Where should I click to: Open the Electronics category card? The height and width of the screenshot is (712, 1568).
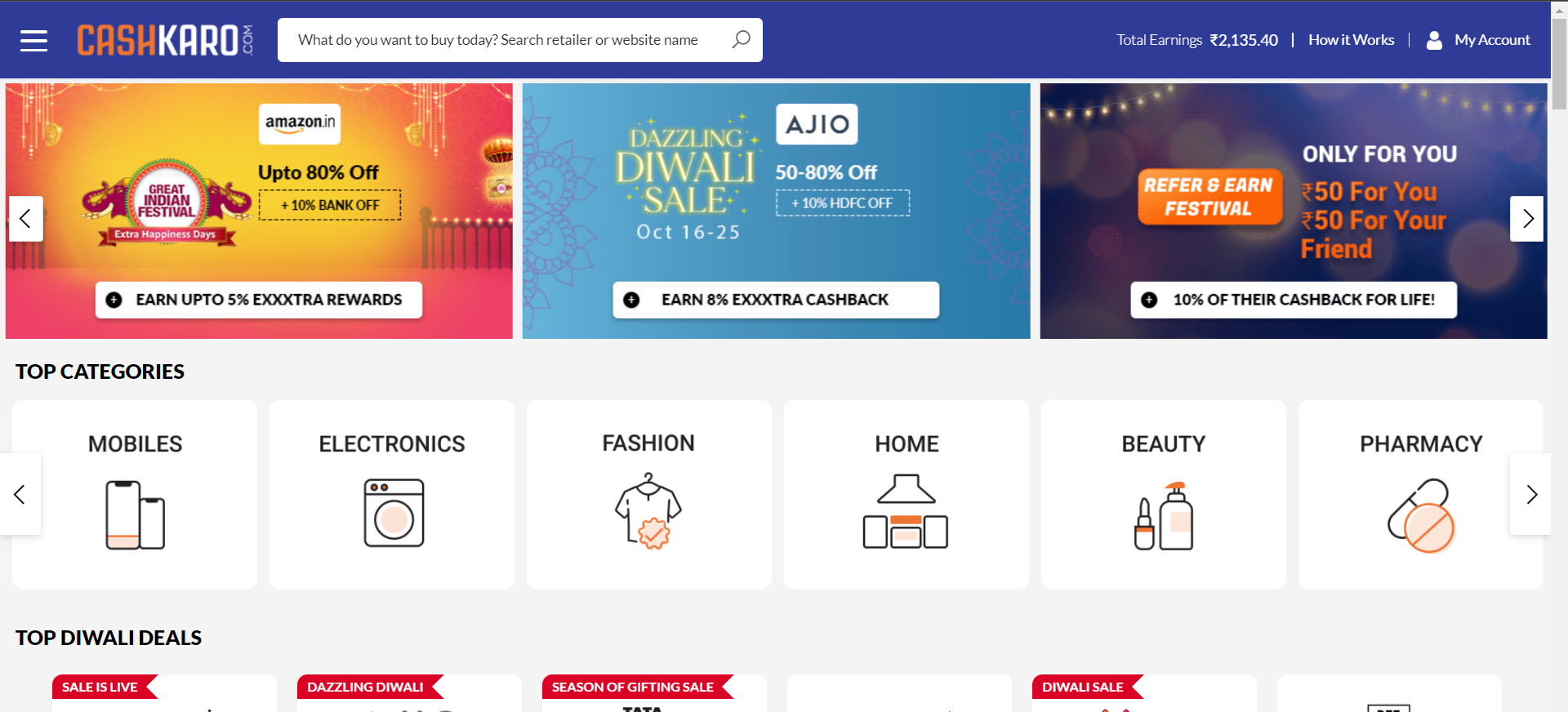[x=392, y=494]
